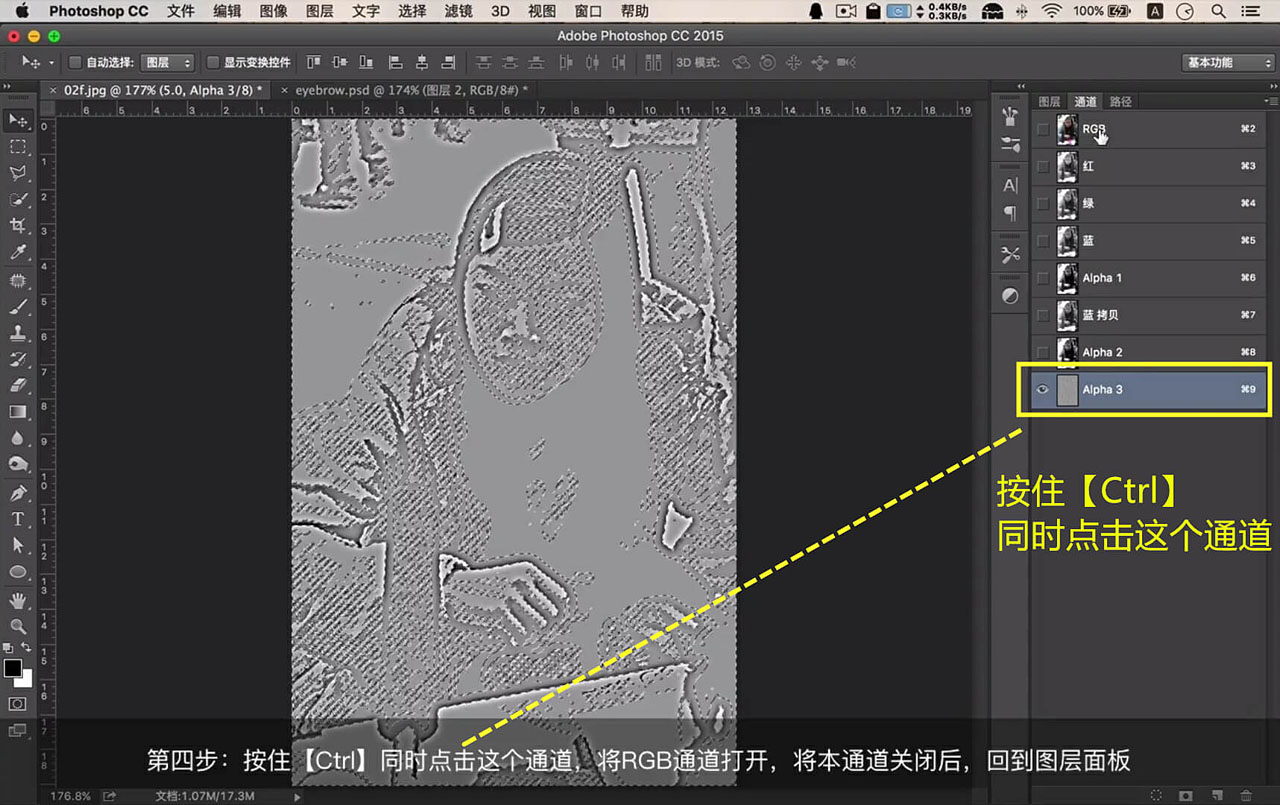Open the 图层 auto-select dropdown
The image size is (1280, 805).
click(168, 62)
